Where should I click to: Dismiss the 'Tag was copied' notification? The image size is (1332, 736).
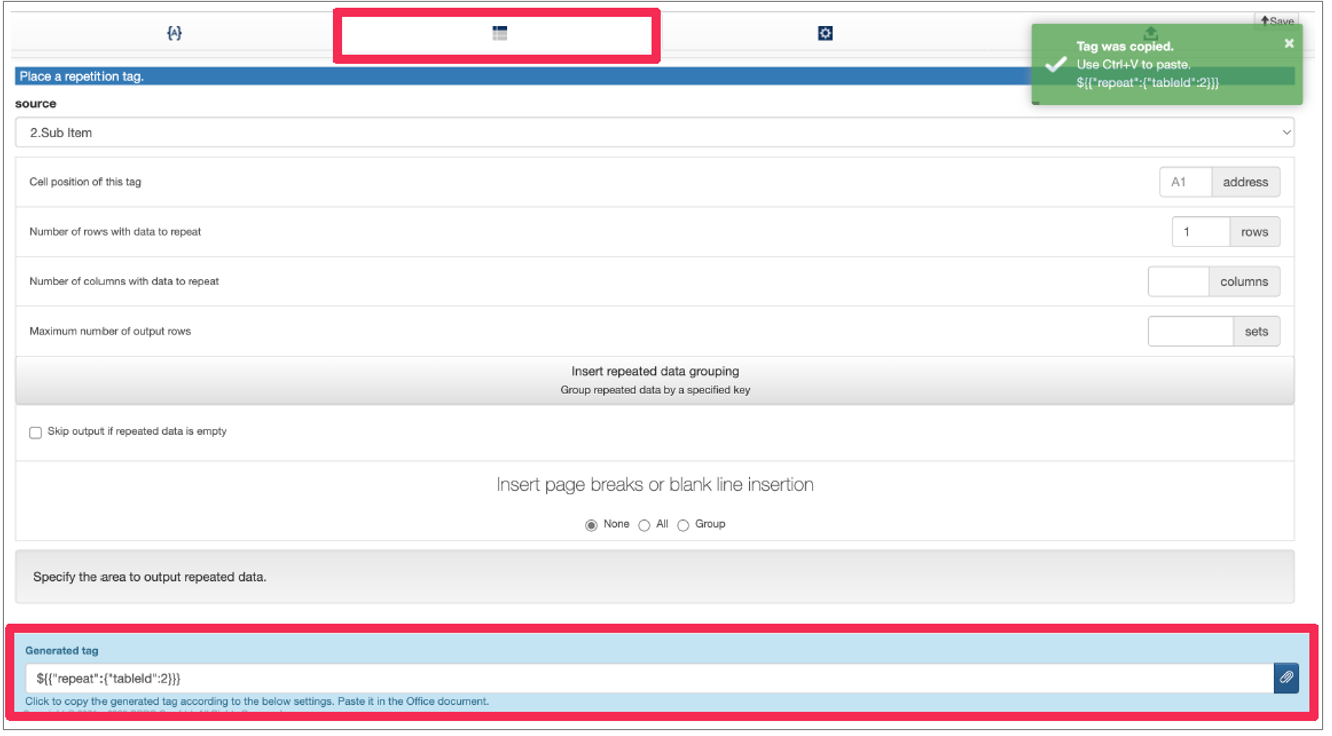point(1289,43)
